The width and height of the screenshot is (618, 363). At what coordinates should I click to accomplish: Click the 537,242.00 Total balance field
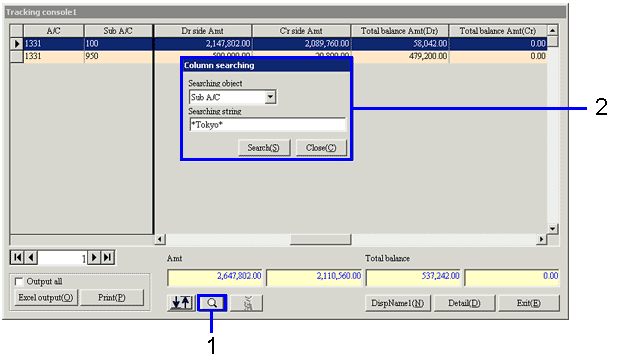pos(413,277)
